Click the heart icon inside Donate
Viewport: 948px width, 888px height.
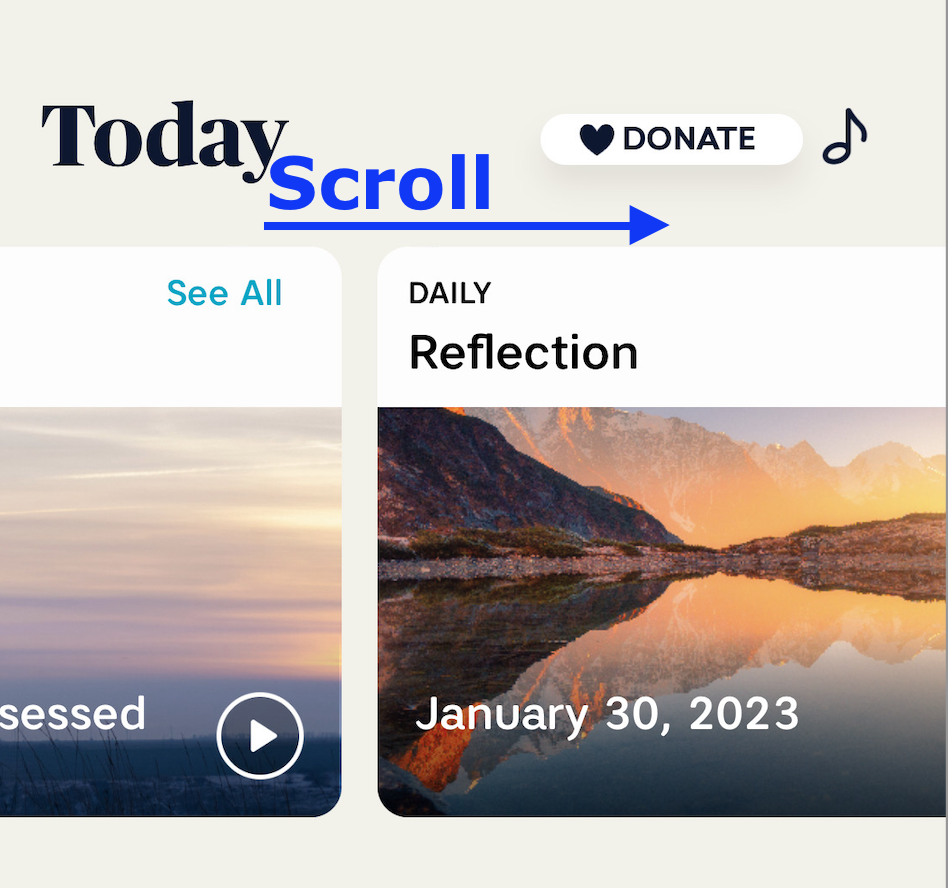click(596, 139)
